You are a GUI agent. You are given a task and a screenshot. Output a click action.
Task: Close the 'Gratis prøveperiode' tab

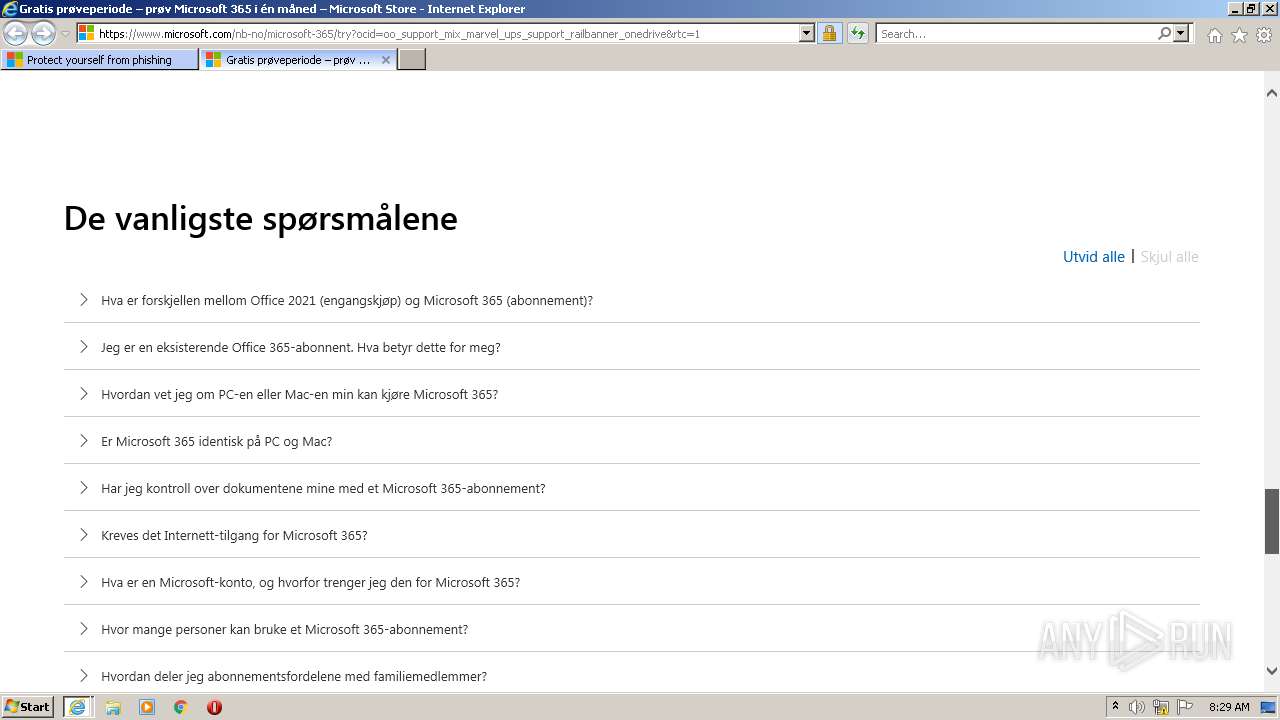[x=386, y=60]
